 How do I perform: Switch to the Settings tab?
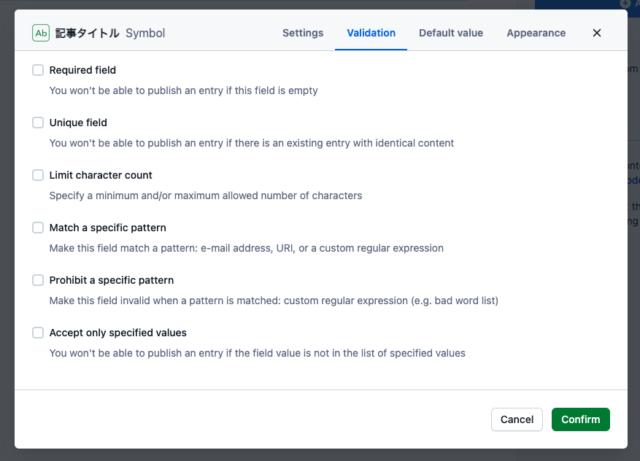coord(302,33)
